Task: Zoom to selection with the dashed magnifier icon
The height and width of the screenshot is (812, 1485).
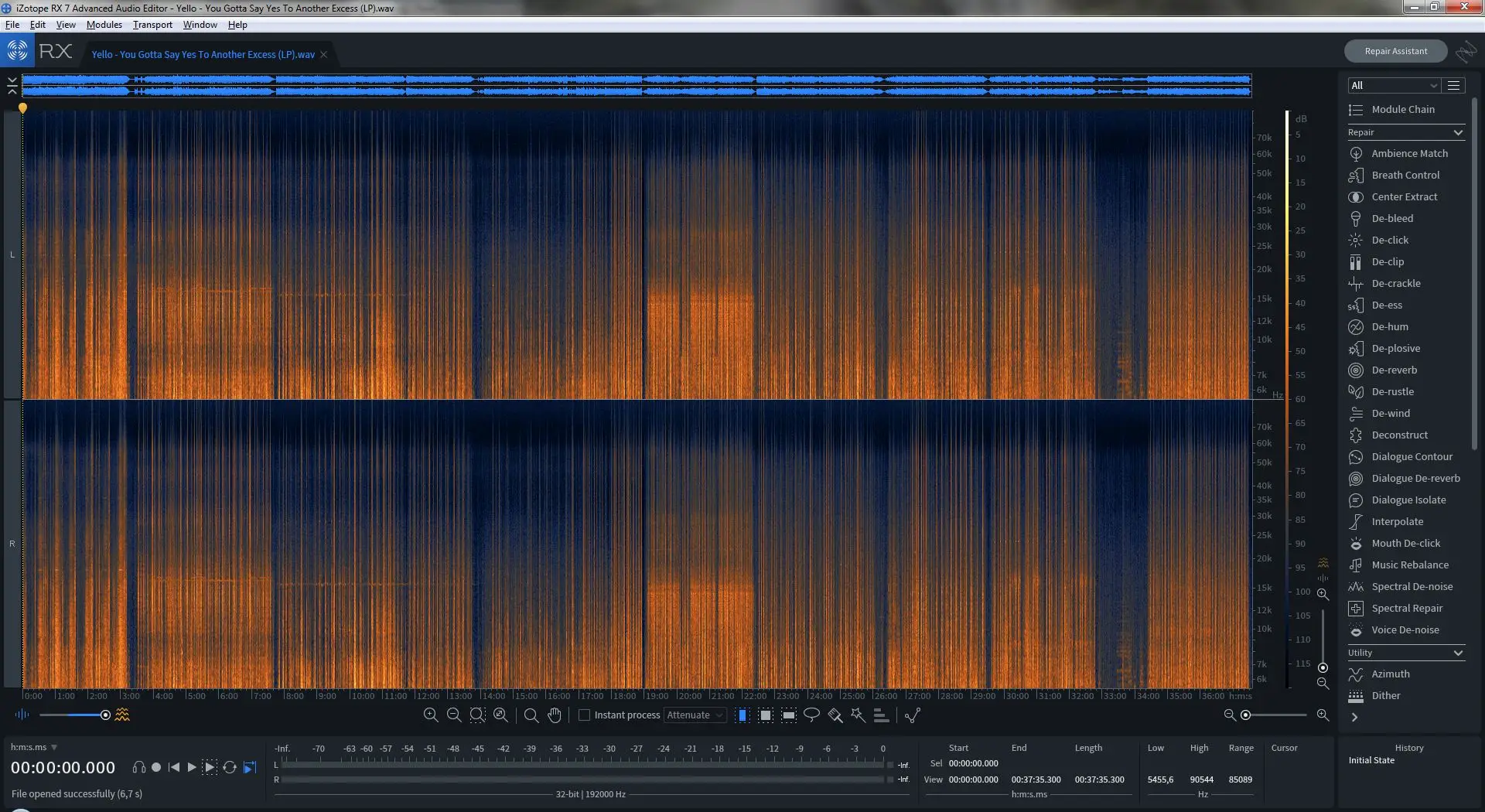Action: (477, 715)
